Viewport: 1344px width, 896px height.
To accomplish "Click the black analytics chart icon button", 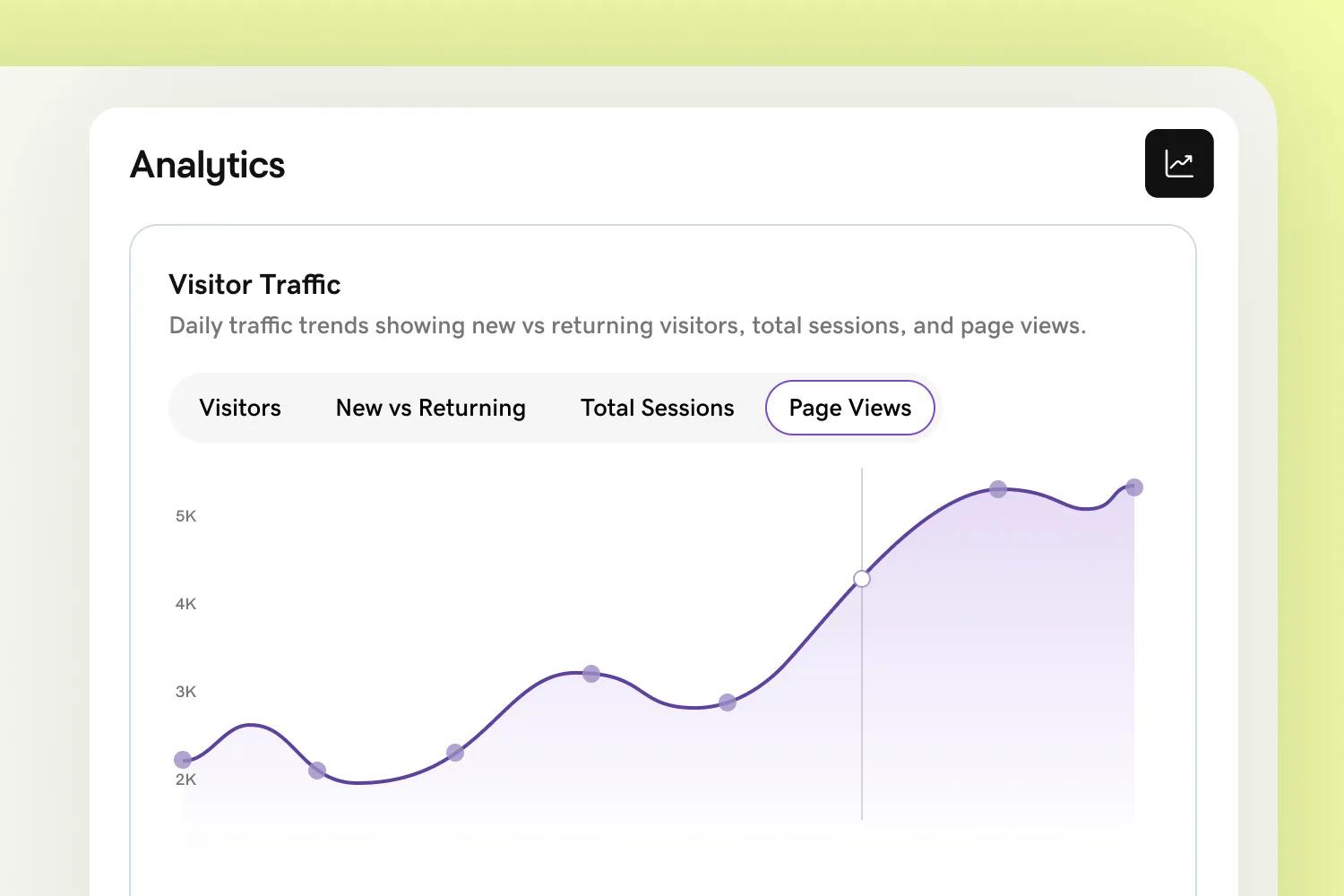I will click(x=1179, y=163).
